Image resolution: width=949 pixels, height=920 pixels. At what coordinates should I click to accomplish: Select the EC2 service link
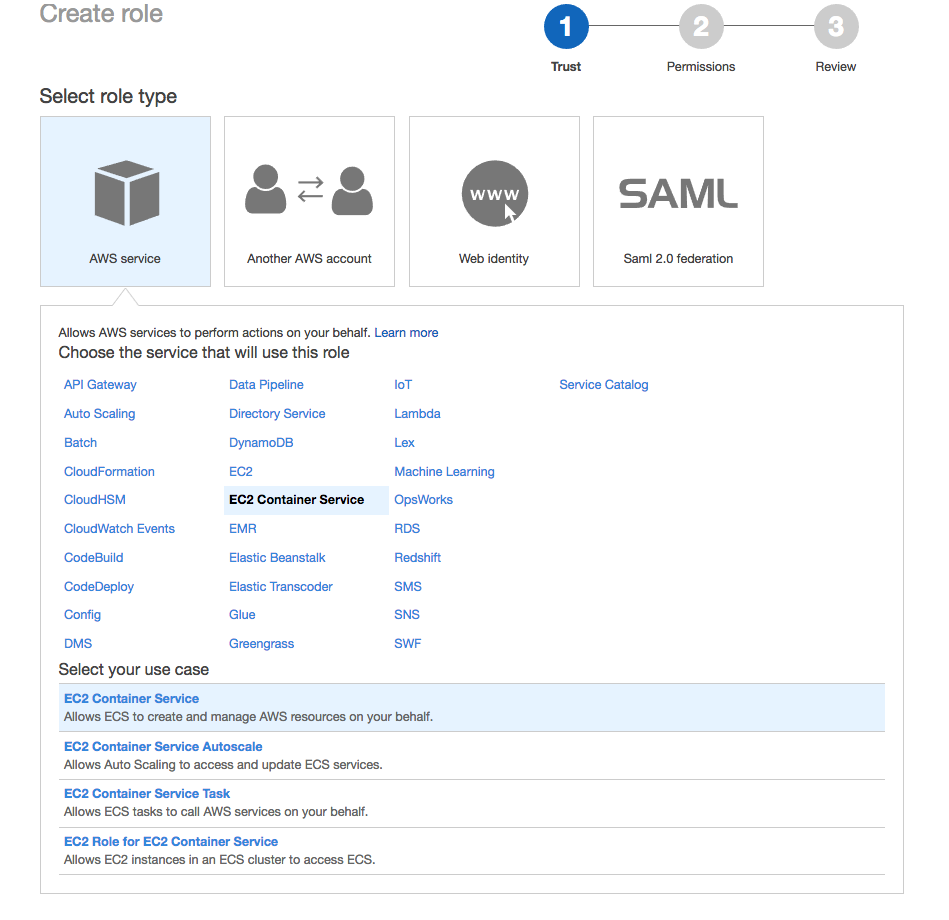[x=241, y=472]
